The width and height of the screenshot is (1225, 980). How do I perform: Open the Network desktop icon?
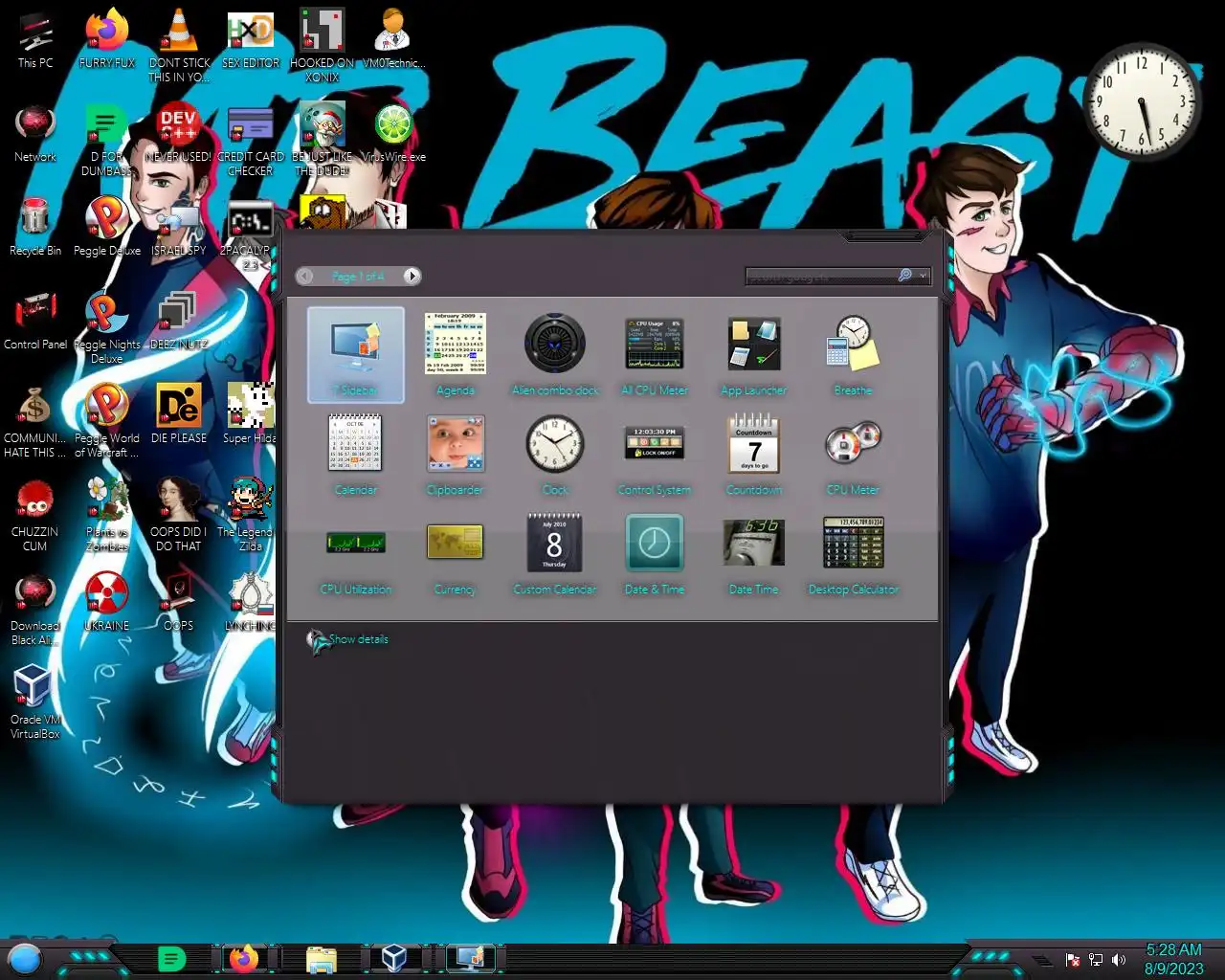(x=35, y=133)
